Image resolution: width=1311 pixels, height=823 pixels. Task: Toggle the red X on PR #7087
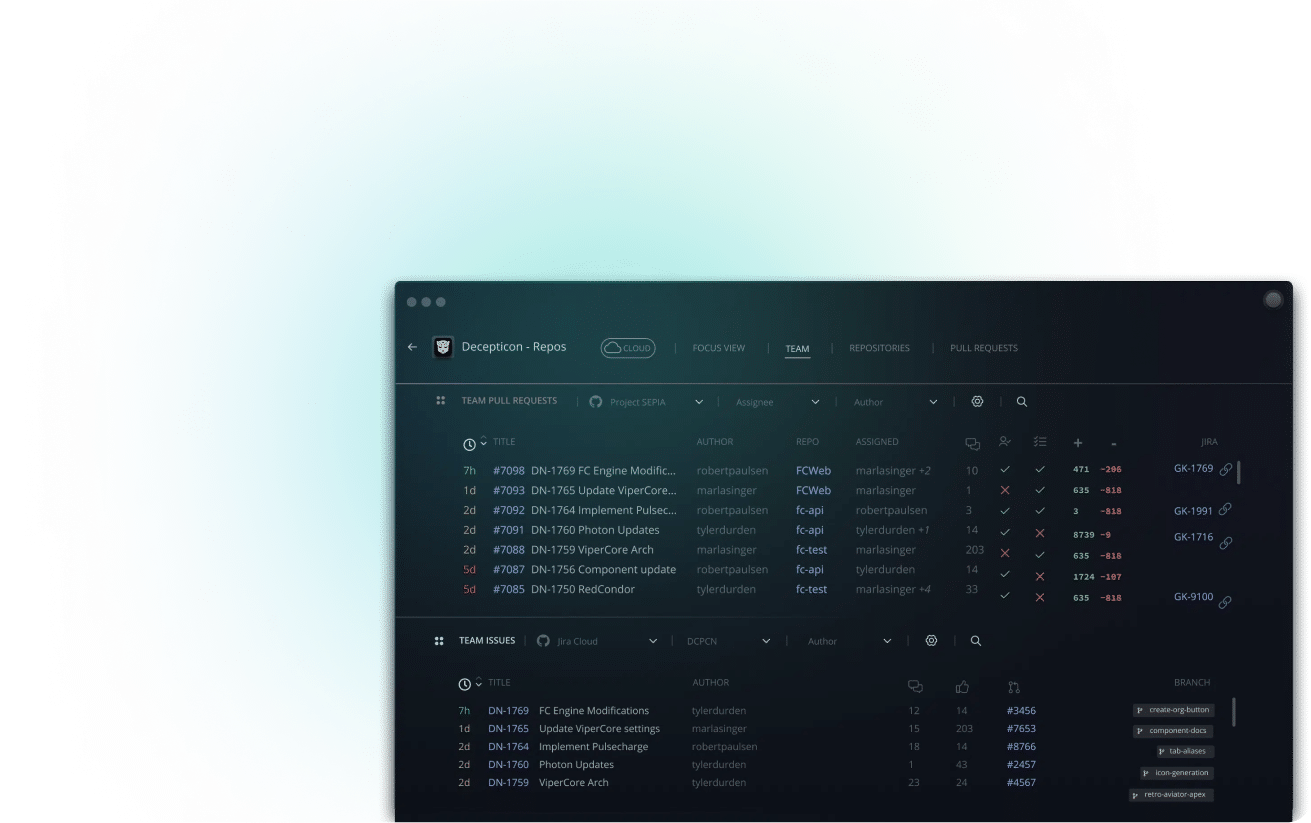tap(1039, 576)
